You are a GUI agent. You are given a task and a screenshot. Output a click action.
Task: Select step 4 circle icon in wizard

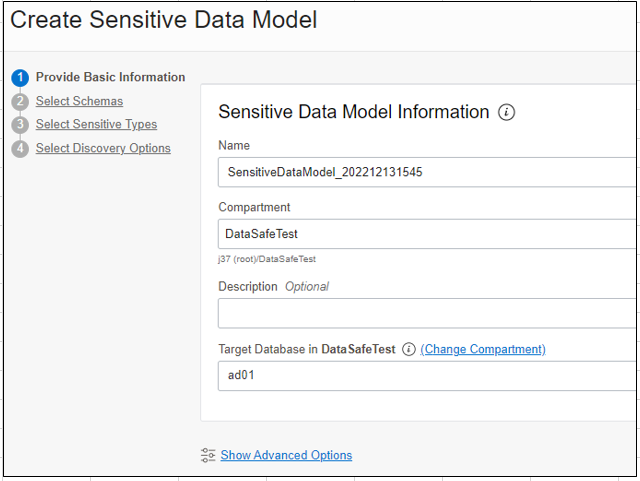(20, 149)
